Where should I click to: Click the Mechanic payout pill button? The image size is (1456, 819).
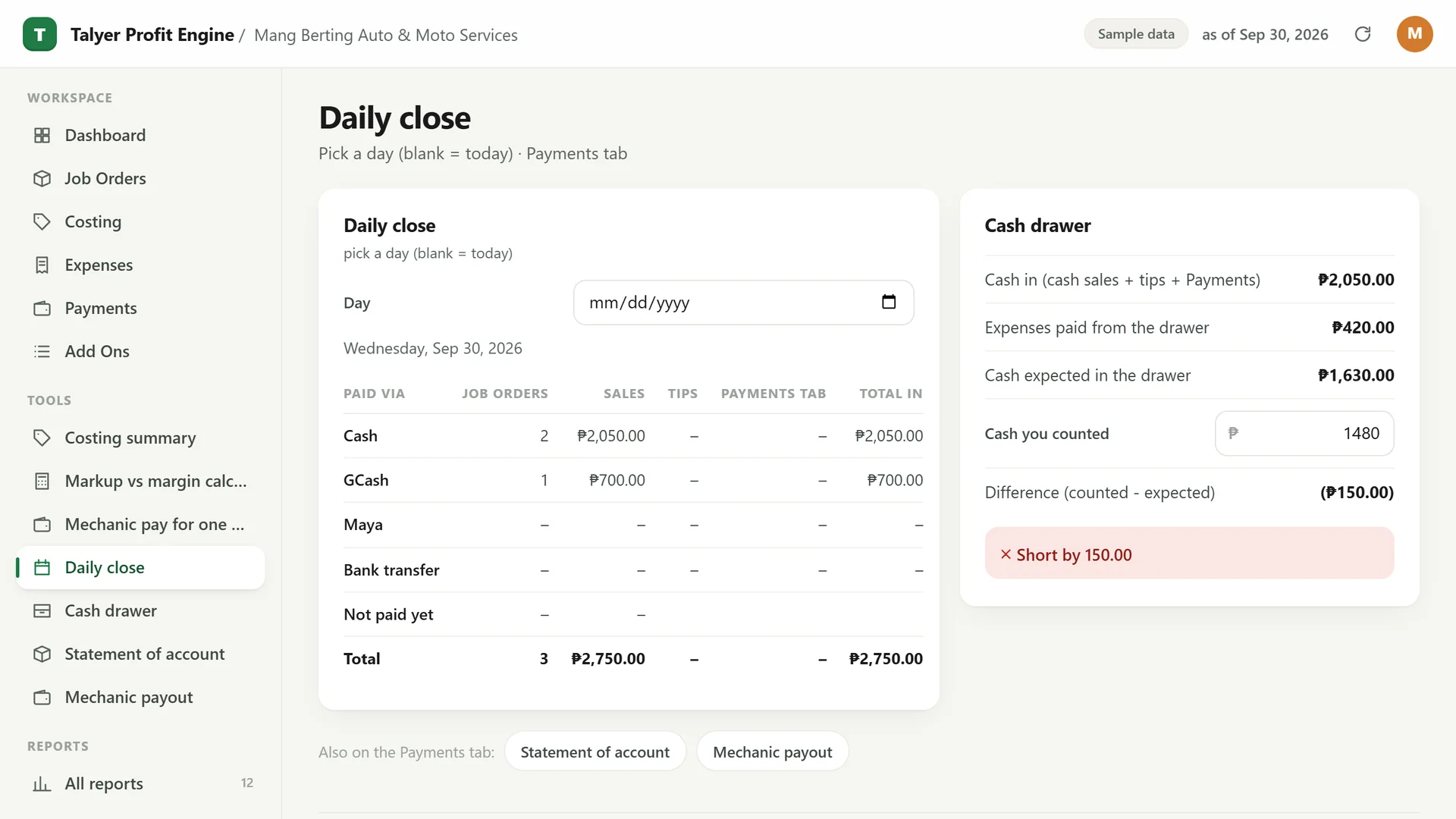coord(772,752)
